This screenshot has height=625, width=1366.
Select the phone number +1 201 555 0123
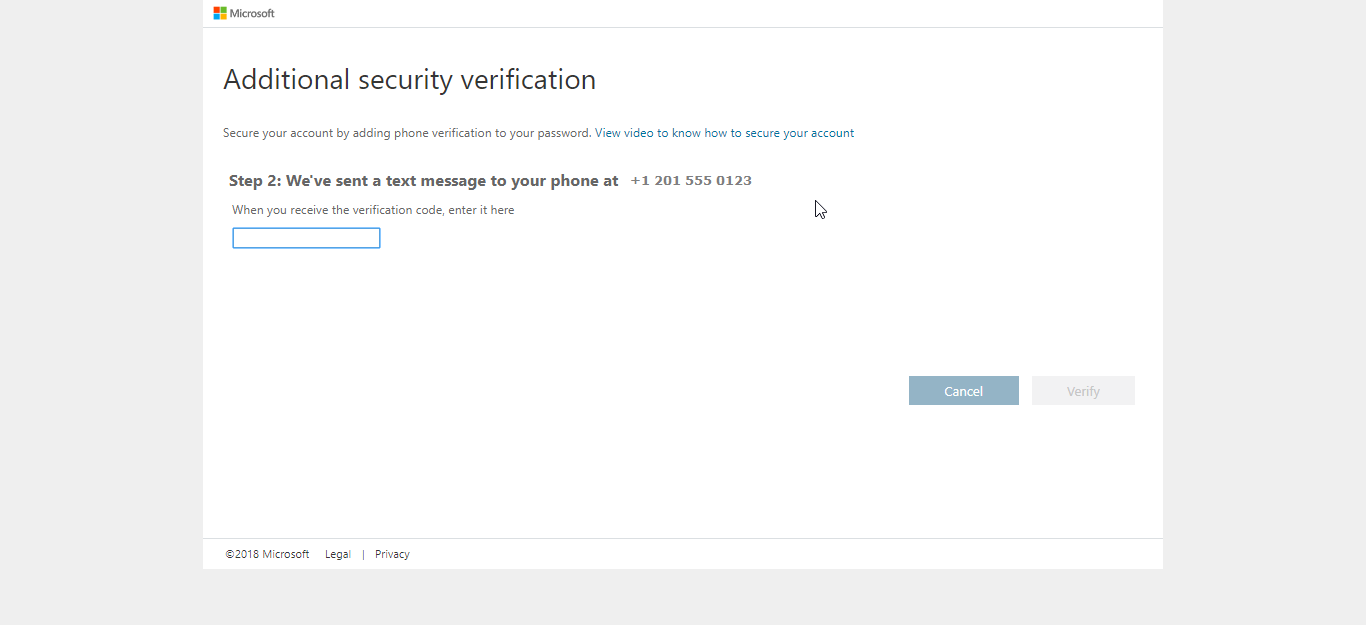point(691,181)
